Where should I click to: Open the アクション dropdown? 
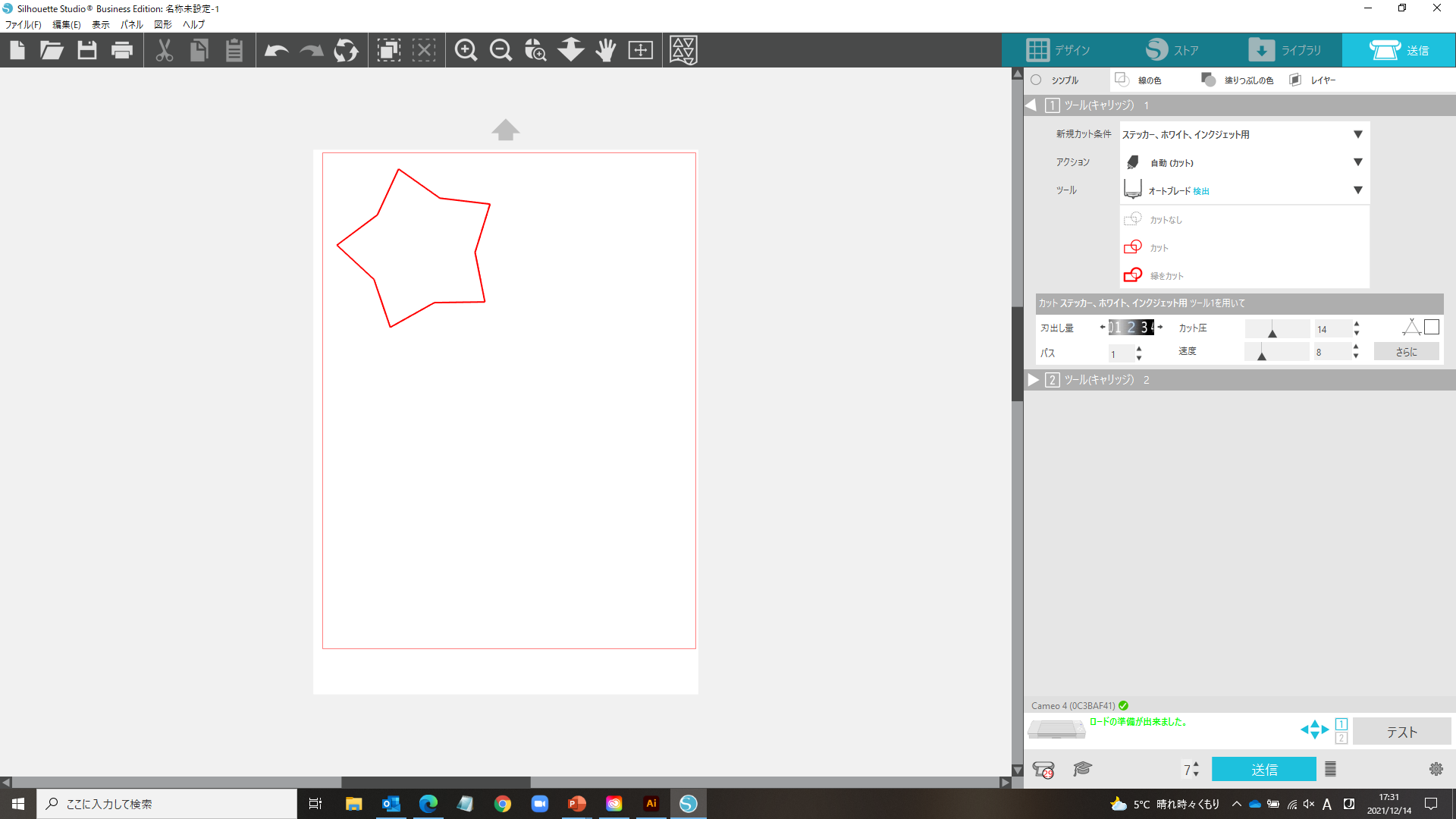(x=1244, y=162)
